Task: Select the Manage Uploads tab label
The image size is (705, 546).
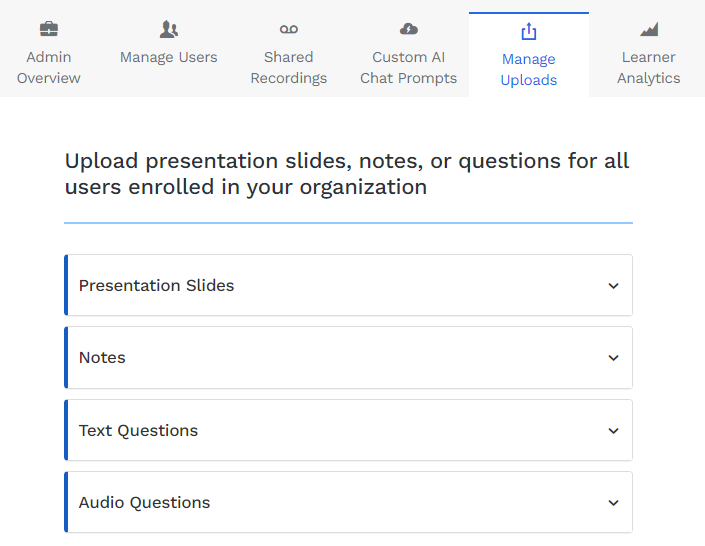Action: 529,69
